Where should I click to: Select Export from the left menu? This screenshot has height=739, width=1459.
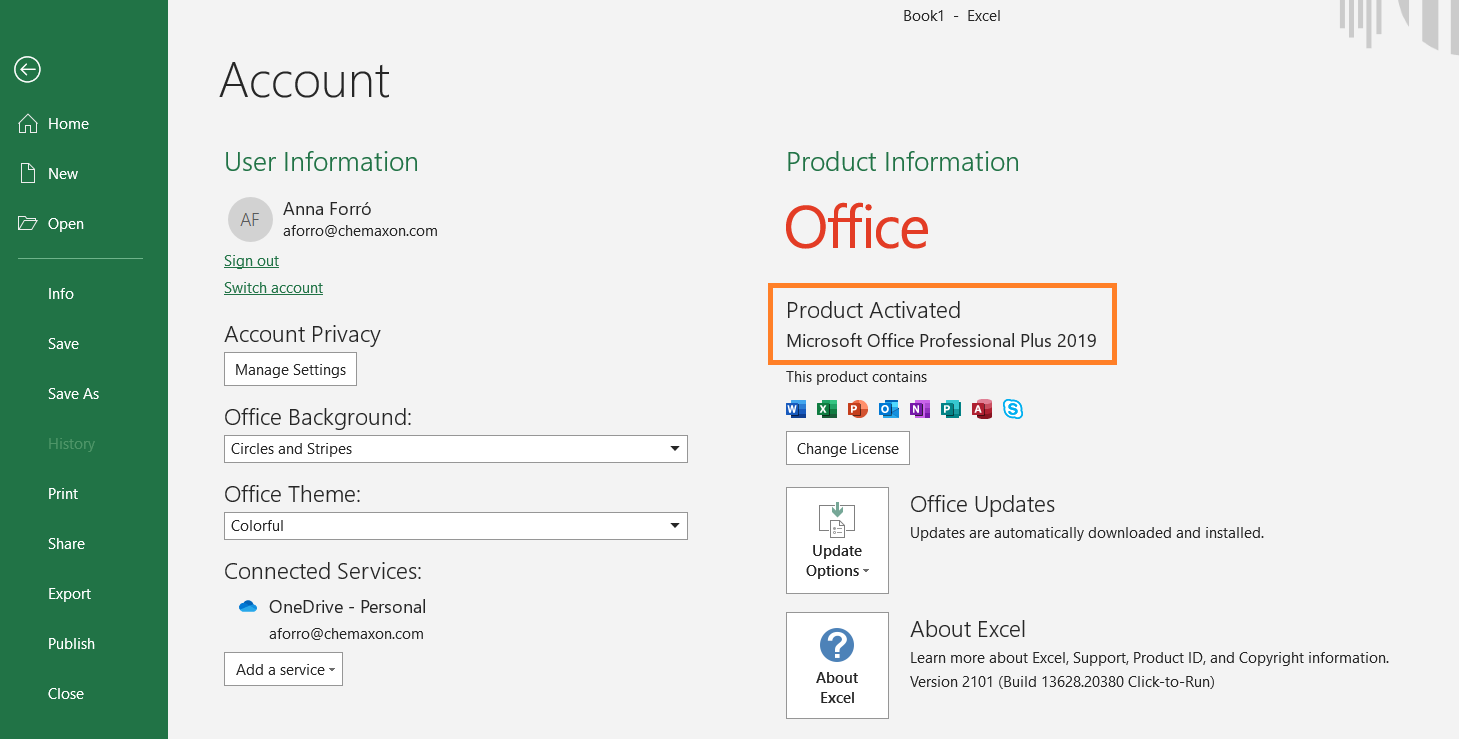tap(69, 594)
